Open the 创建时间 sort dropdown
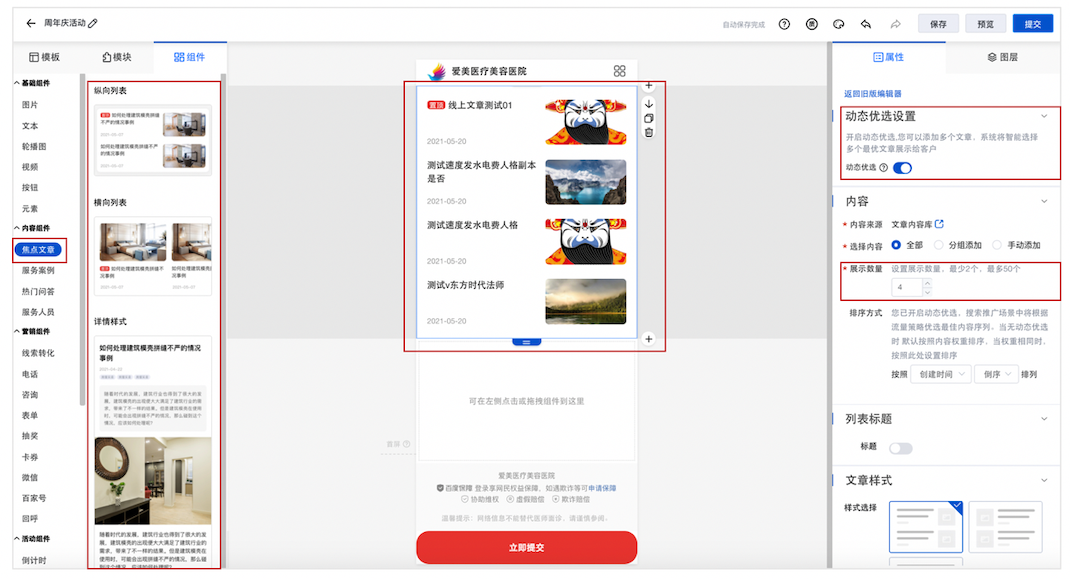Viewport: 1070px width, 579px height. [943, 374]
